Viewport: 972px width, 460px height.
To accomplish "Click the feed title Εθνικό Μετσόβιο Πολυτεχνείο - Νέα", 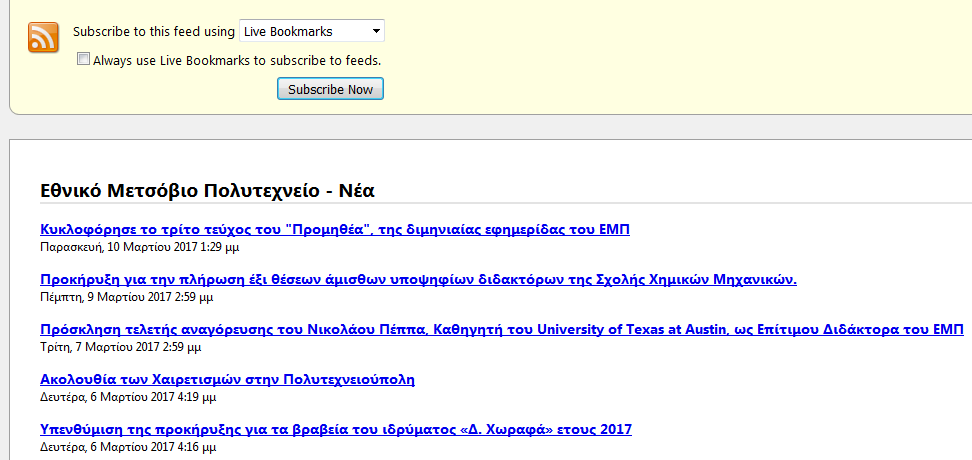I will click(208, 190).
